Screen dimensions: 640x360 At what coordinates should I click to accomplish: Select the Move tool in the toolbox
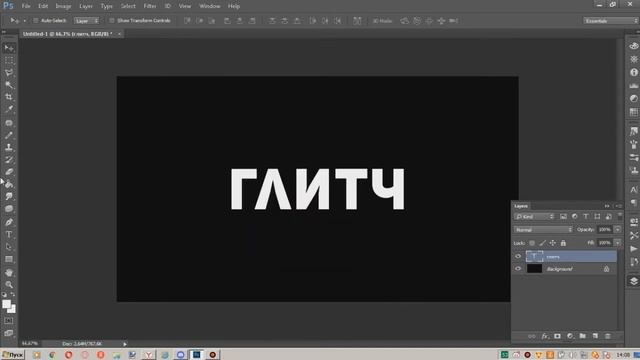click(9, 48)
